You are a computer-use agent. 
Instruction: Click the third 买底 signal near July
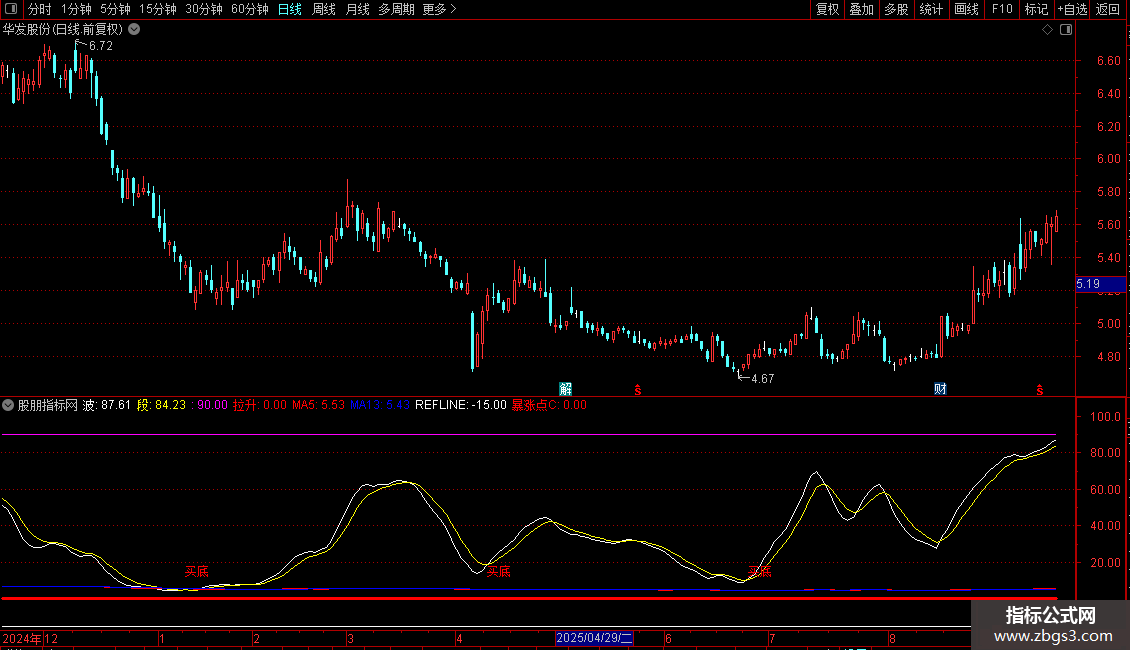tap(760, 571)
